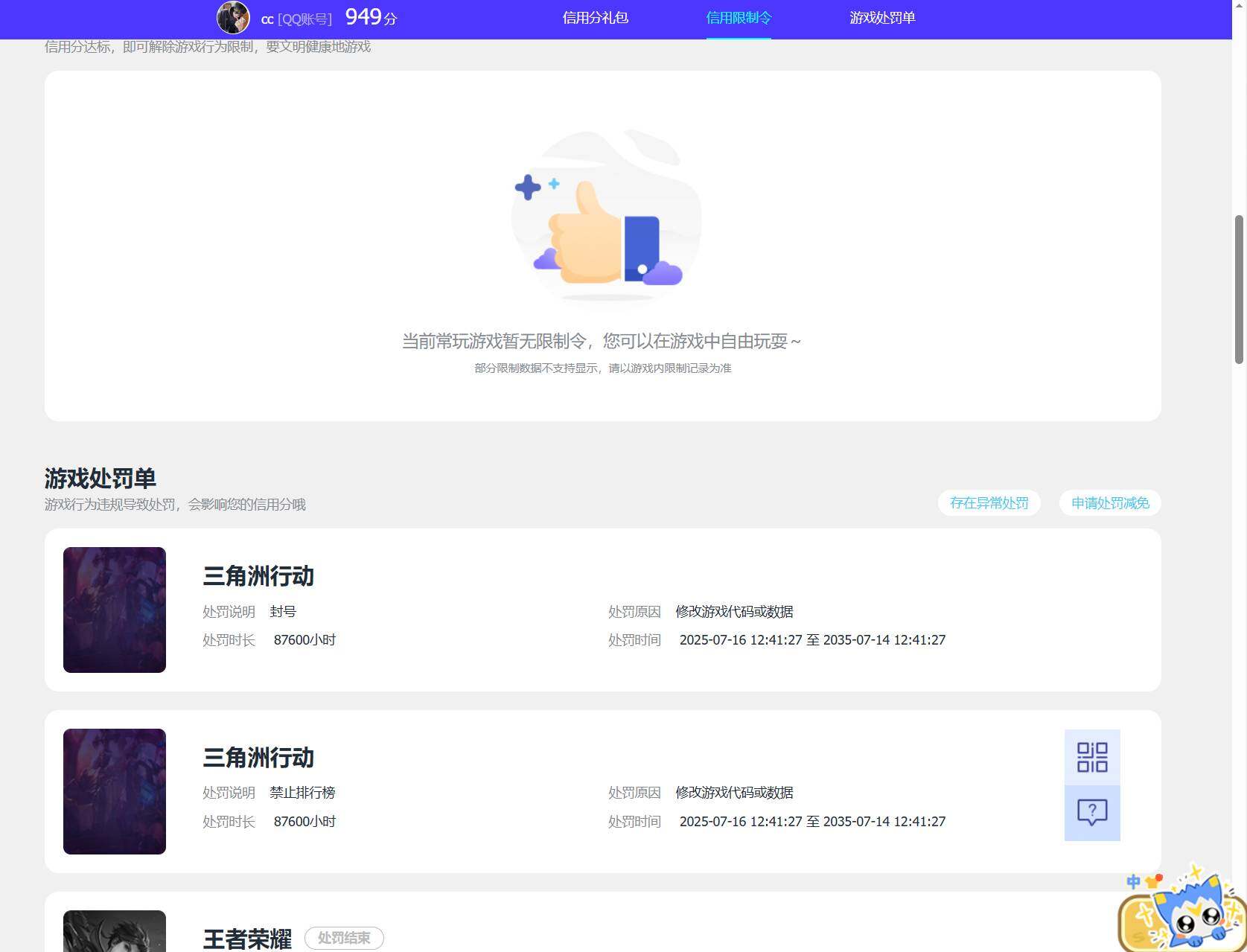This screenshot has height=952, width=1247.
Task: Open the help question-mark chat icon
Action: click(x=1092, y=813)
